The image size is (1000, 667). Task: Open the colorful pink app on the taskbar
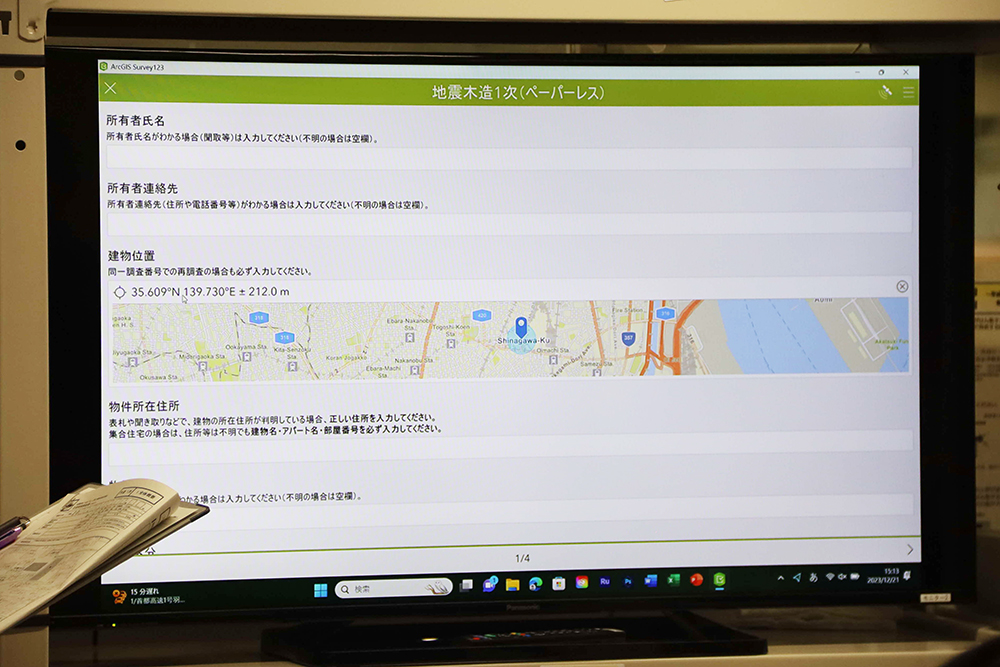[582, 582]
